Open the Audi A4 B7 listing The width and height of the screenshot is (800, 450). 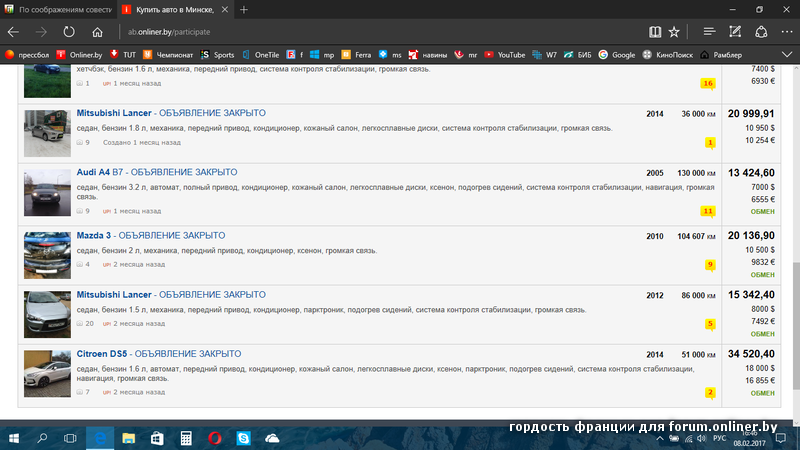157,172
